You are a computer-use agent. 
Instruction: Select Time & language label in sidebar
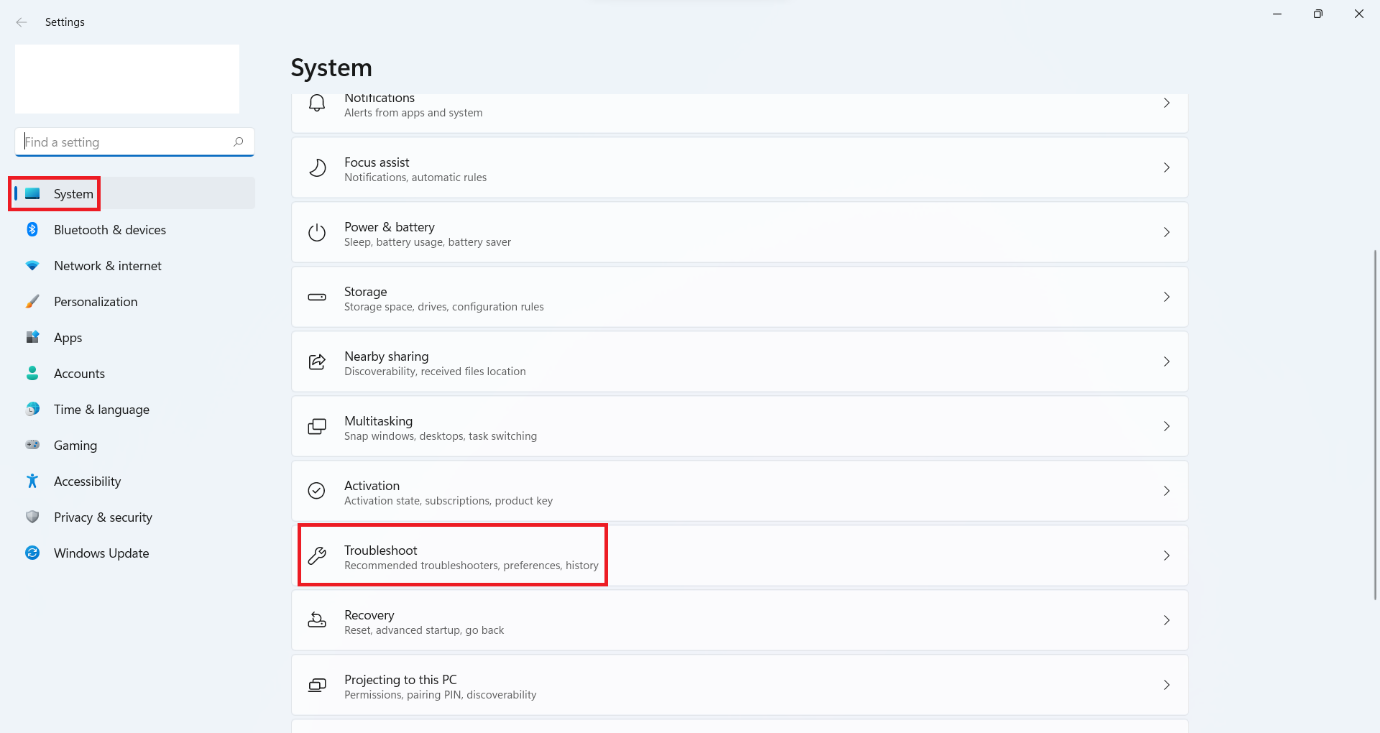pos(101,410)
